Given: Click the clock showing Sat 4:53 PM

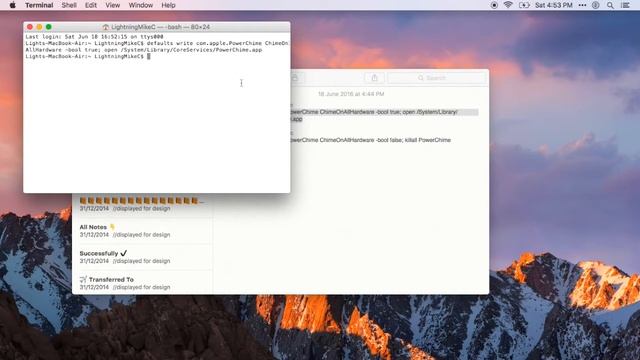Looking at the screenshot, I should pyautogui.click(x=553, y=5).
